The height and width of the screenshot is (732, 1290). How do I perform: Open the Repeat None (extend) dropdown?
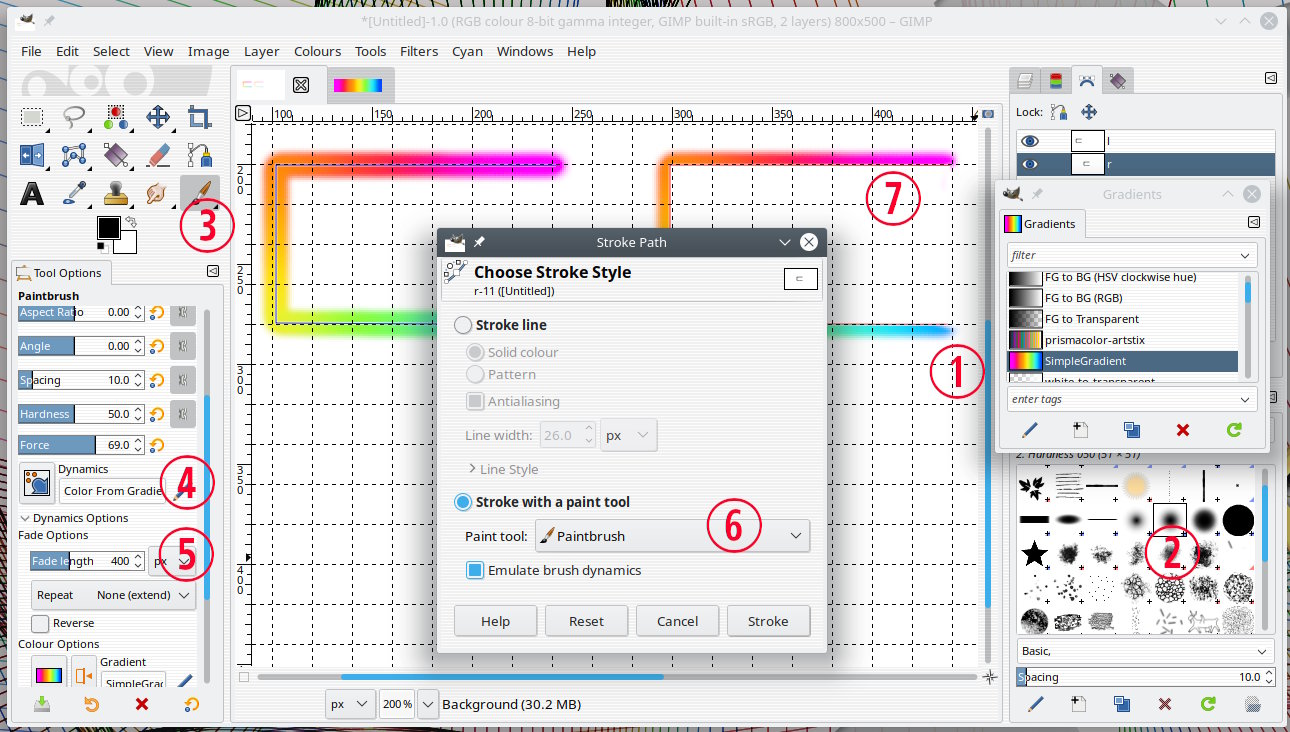click(x=114, y=595)
